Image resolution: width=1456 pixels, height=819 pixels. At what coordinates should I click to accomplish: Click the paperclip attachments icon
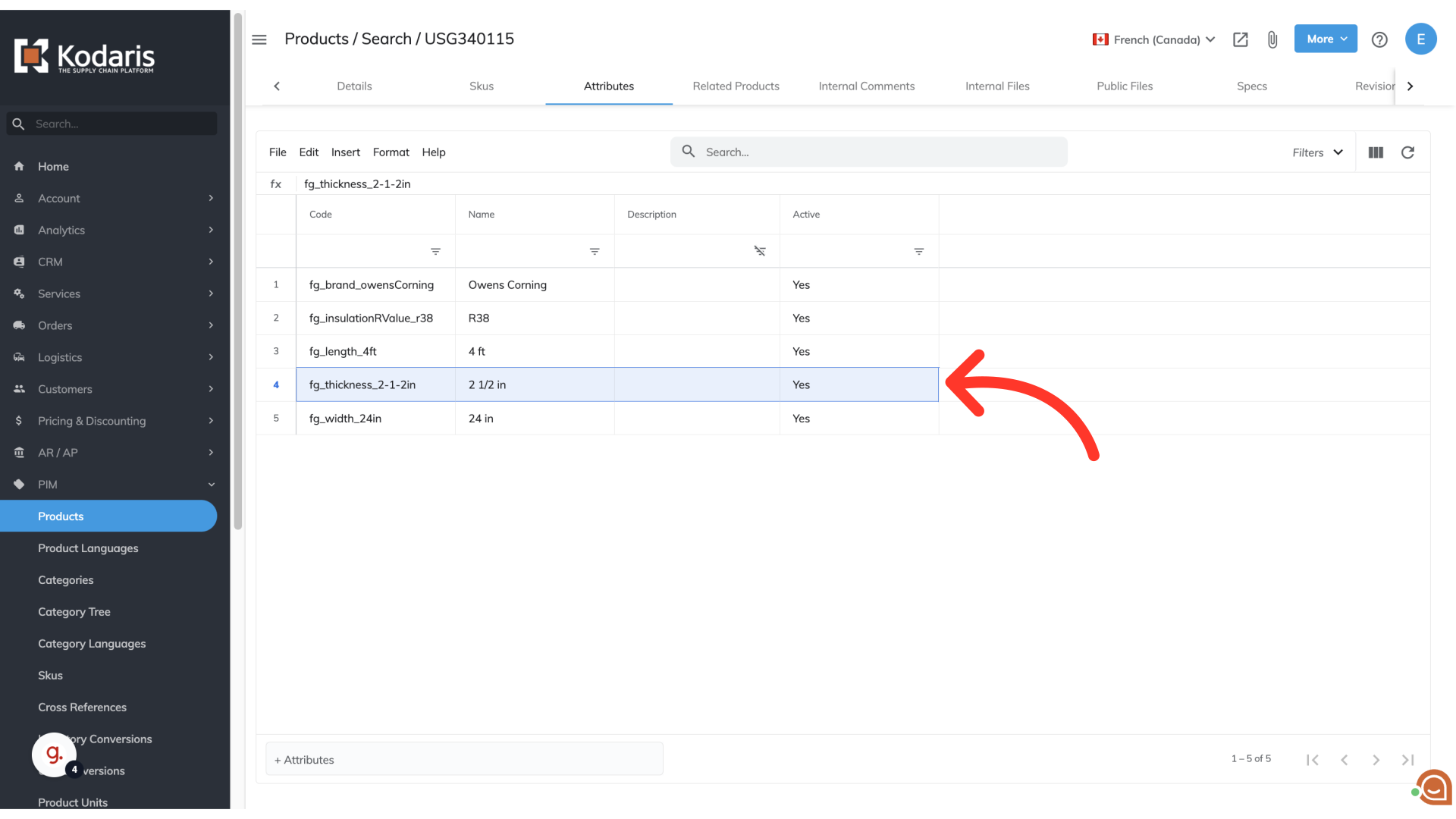click(x=1272, y=39)
